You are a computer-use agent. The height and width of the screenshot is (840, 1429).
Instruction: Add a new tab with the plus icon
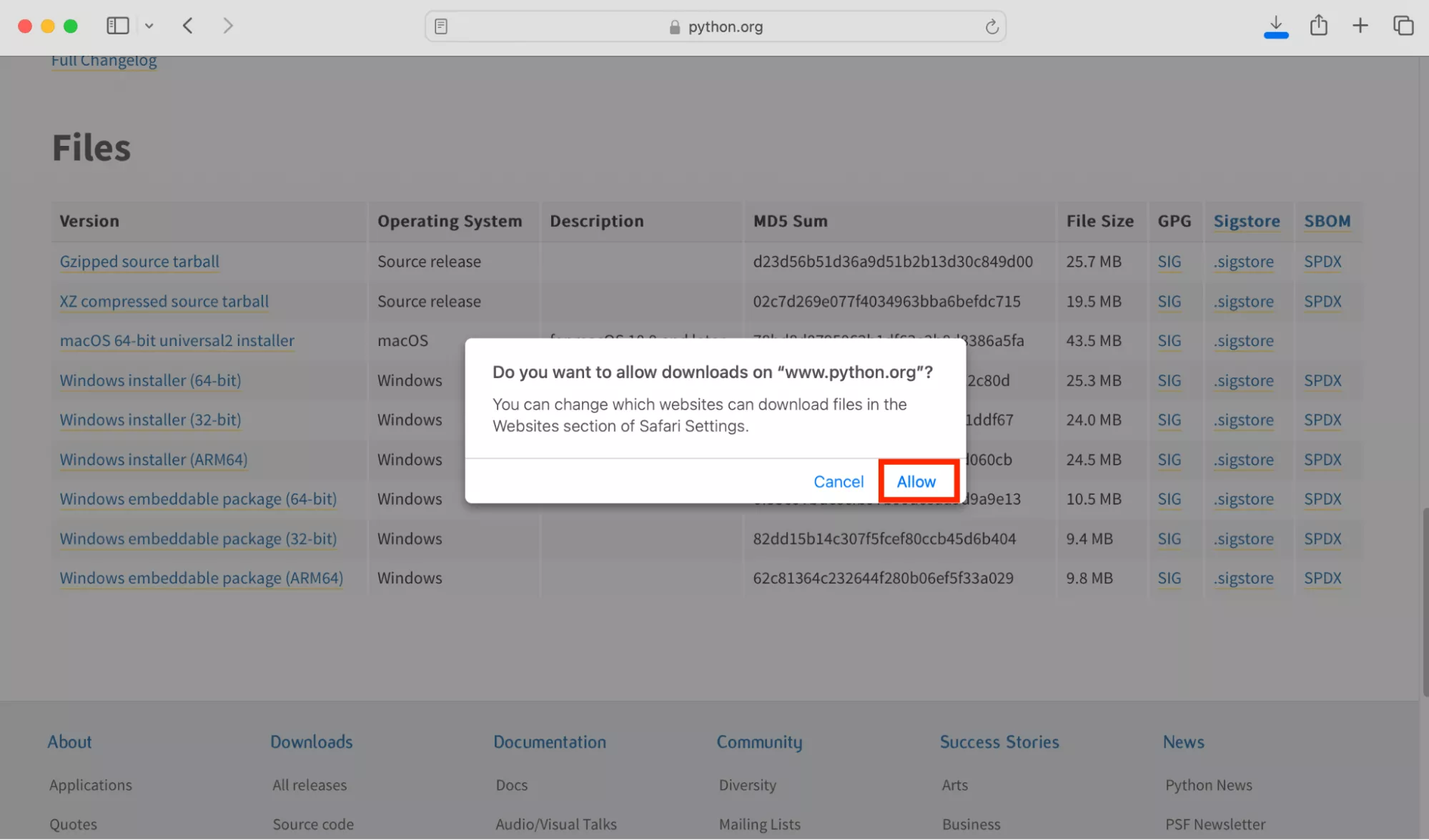1360,26
